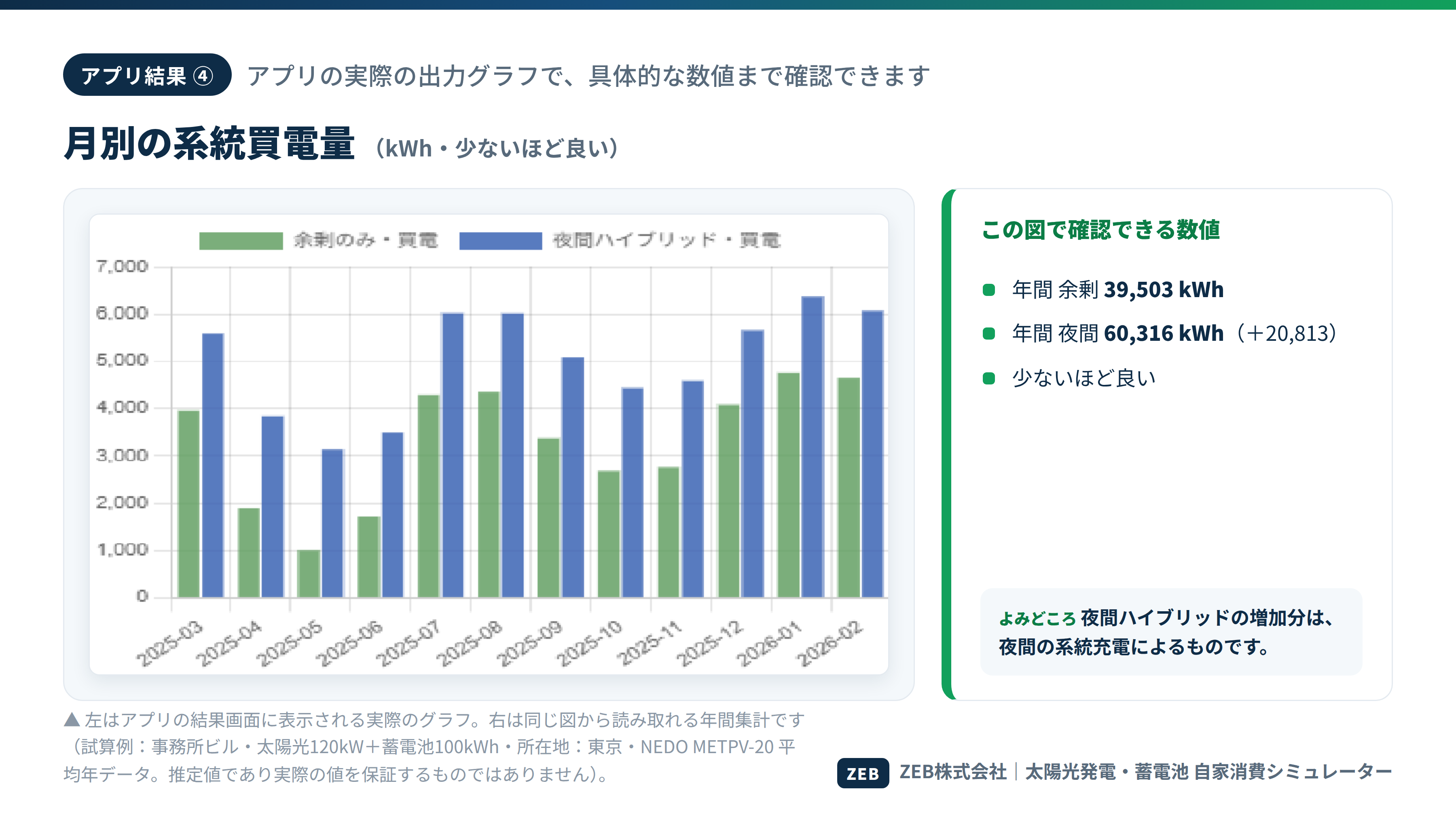Viewport: 1456px width, 815px height.
Task: Click the 3,000 y-axis label
Action: [x=122, y=455]
